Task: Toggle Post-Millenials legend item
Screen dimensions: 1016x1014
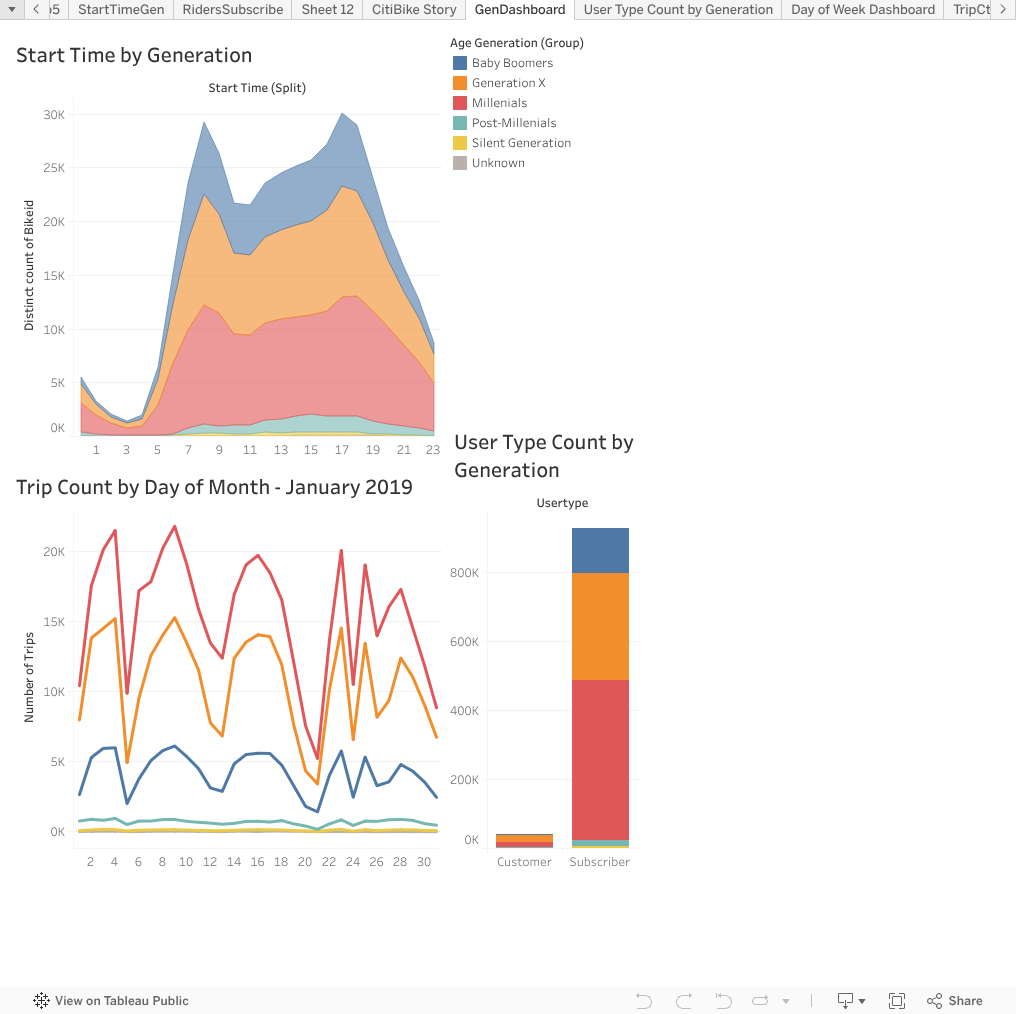Action: [514, 123]
